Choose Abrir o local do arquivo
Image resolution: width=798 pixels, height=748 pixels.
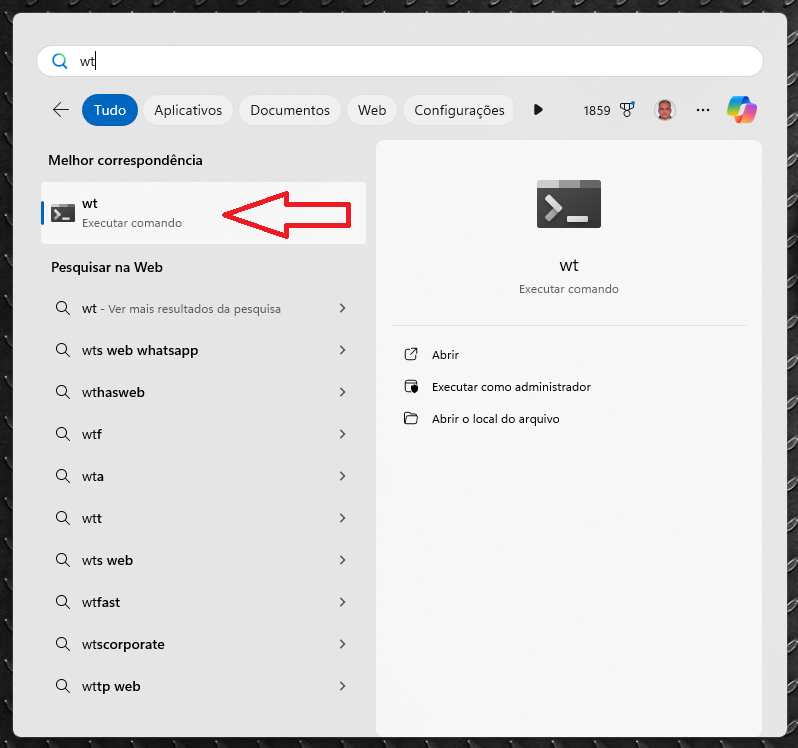pos(495,419)
